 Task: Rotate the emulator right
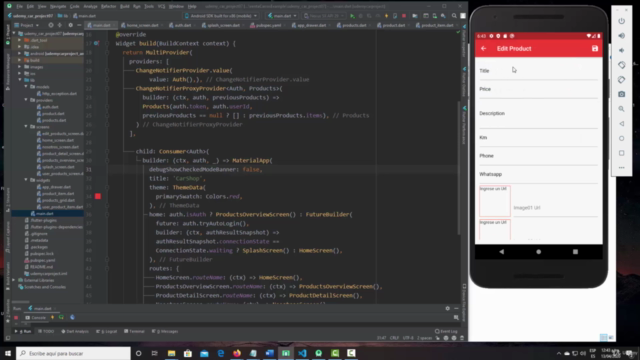[621, 80]
